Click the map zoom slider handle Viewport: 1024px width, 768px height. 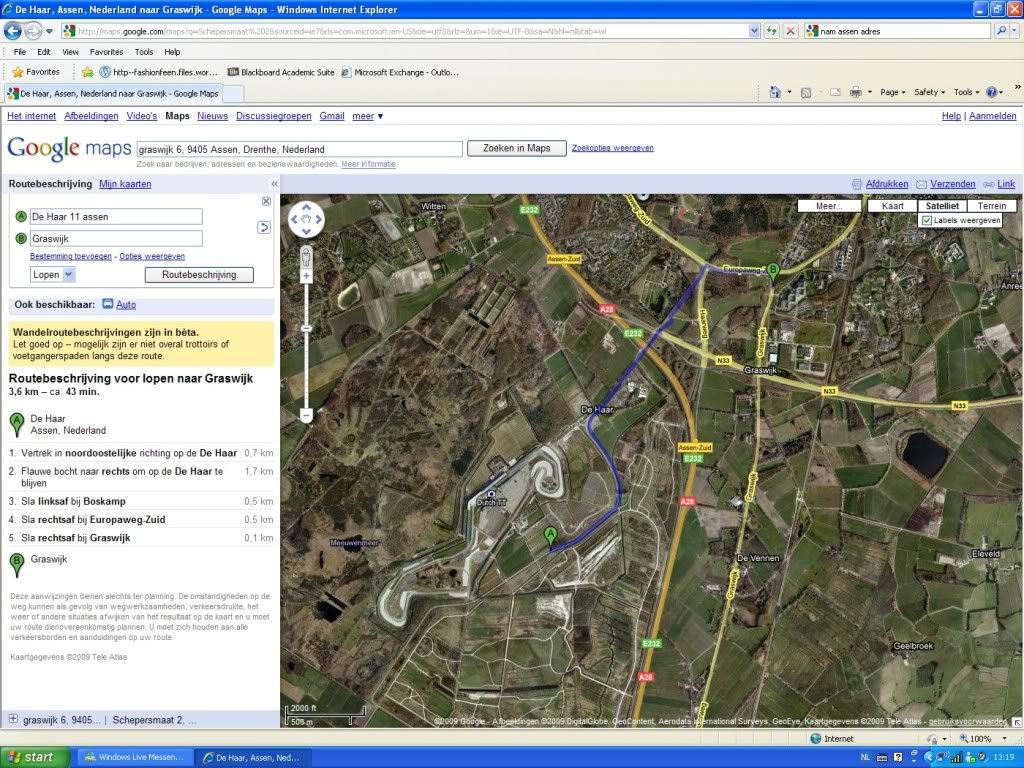pos(306,328)
